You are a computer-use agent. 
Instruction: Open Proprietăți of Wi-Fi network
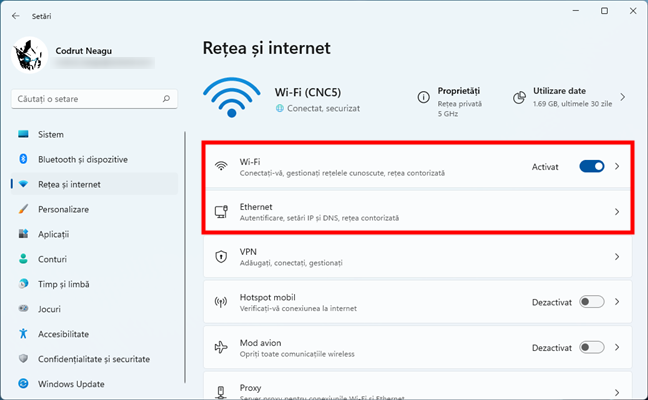450,101
